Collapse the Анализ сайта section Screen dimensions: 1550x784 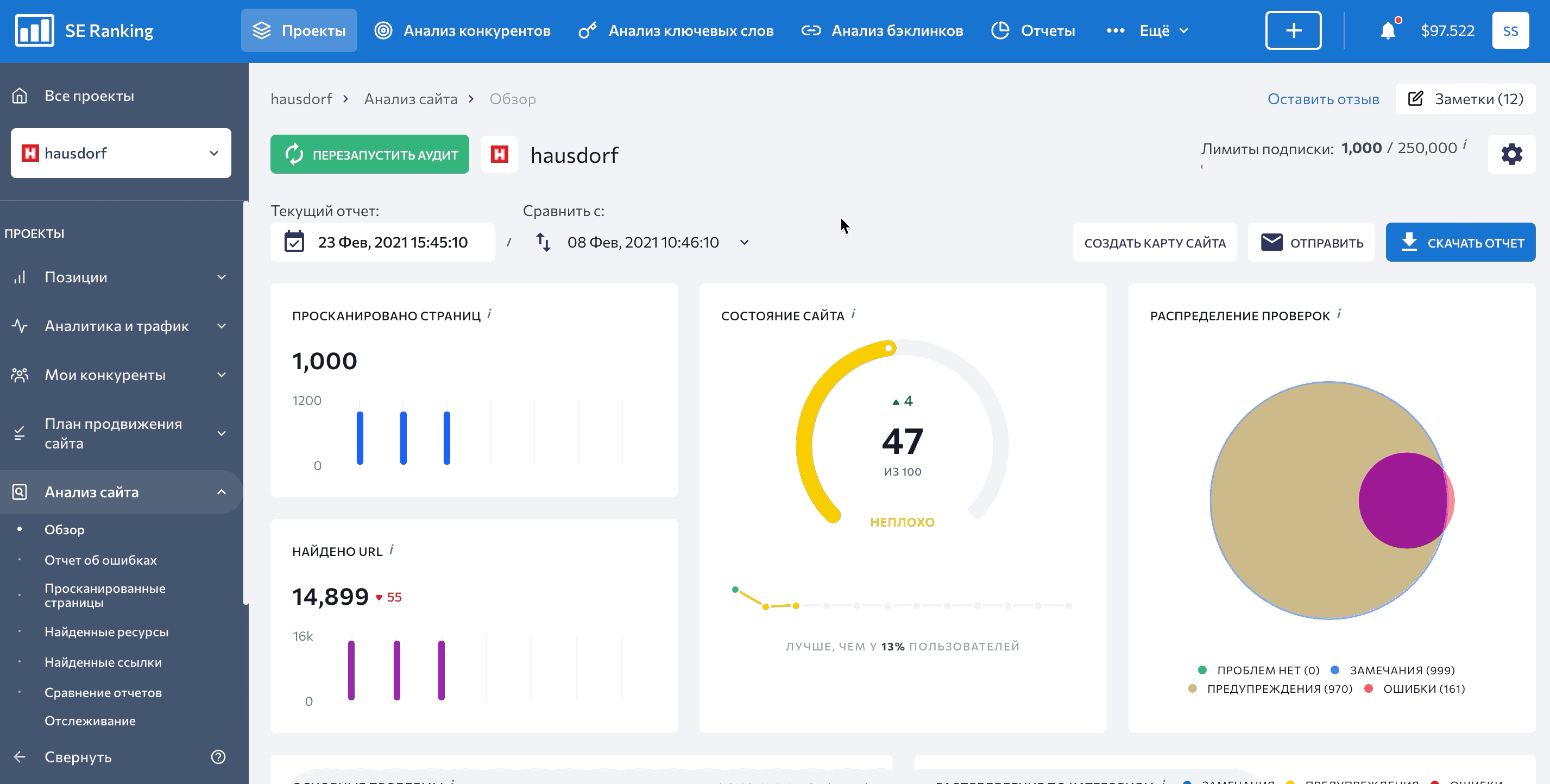tap(121, 491)
